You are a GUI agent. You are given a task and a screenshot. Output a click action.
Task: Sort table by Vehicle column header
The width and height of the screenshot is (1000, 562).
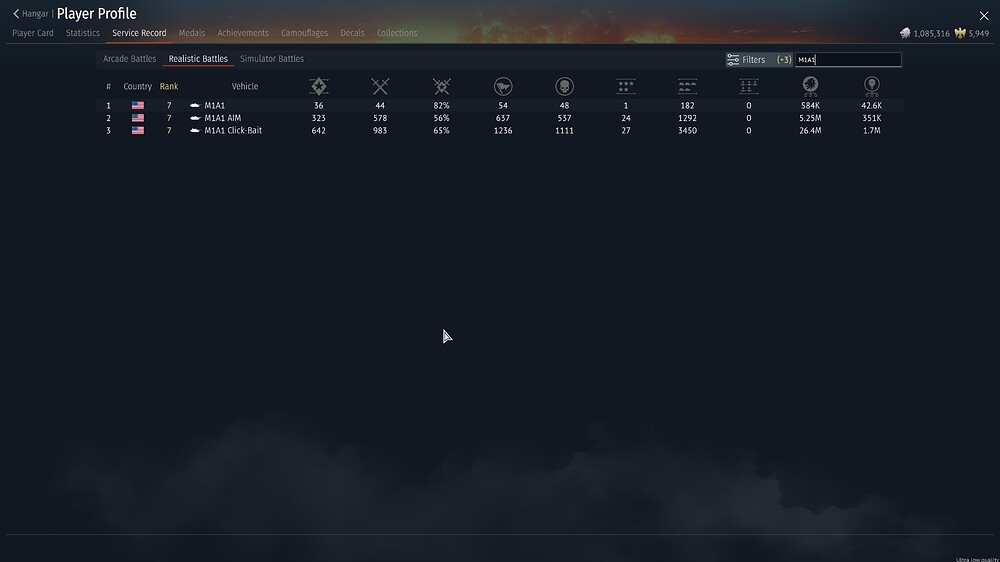tap(245, 86)
